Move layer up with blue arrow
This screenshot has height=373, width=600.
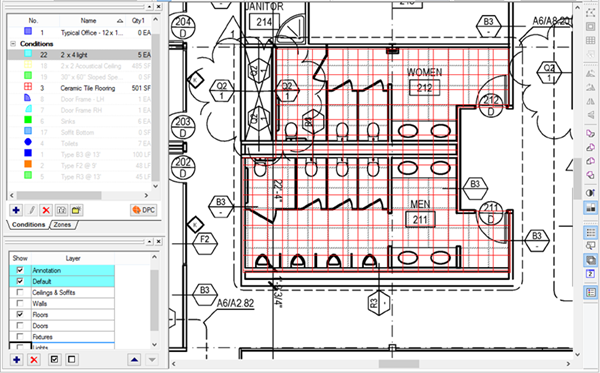point(134,360)
